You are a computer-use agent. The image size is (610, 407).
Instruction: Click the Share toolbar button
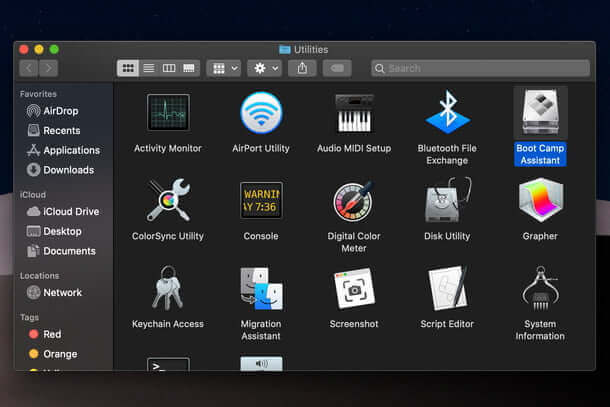coord(302,68)
